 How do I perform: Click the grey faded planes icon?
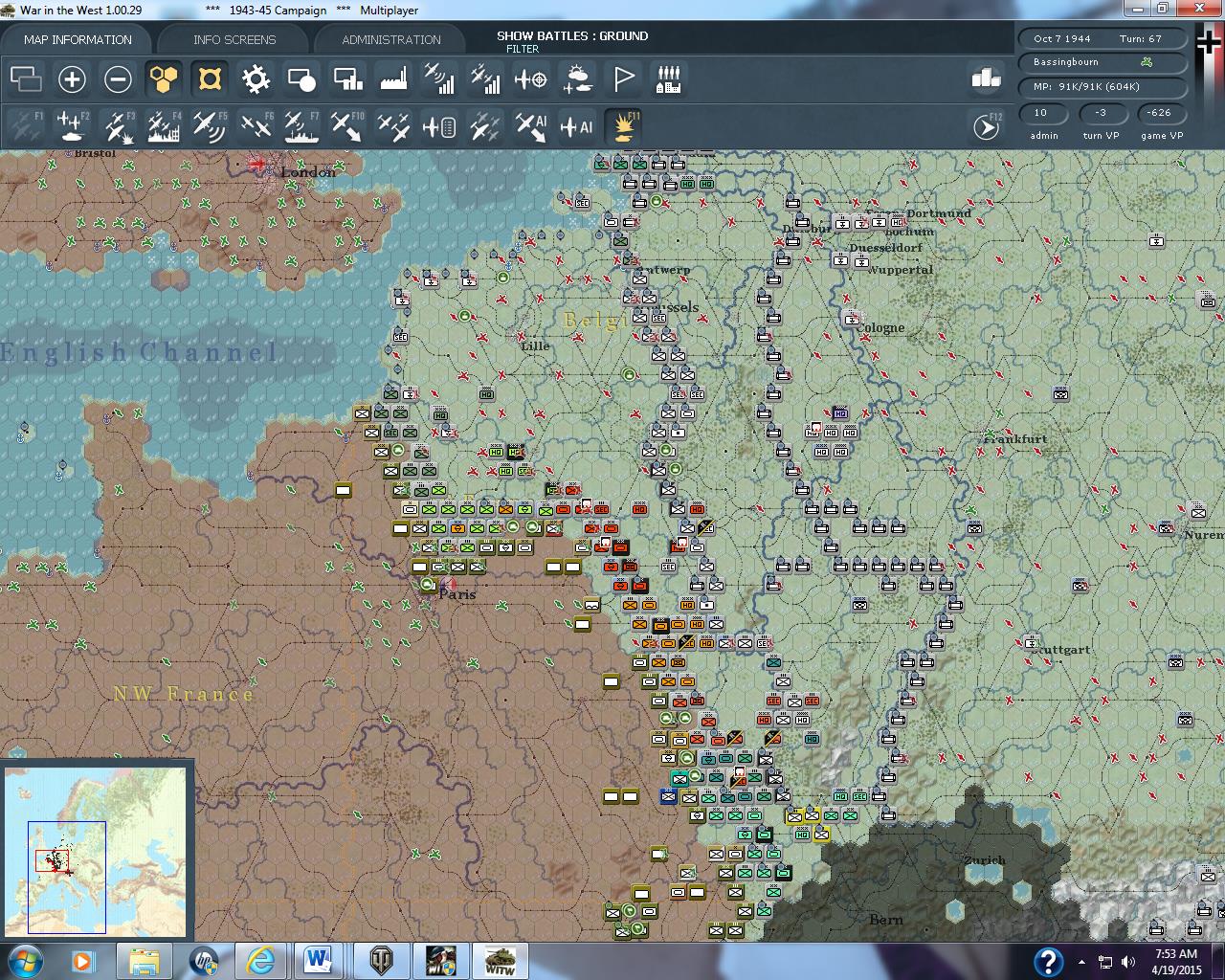(485, 126)
